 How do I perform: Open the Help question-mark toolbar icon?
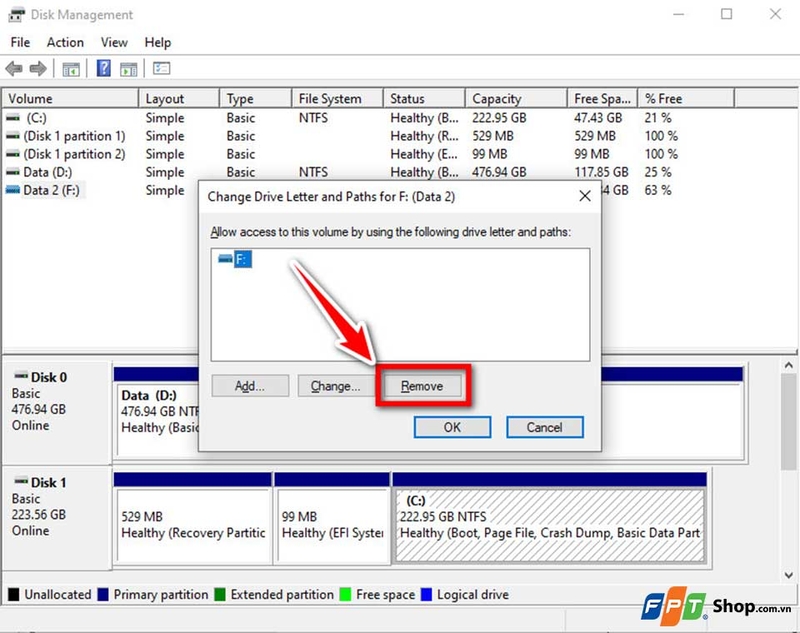(104, 68)
